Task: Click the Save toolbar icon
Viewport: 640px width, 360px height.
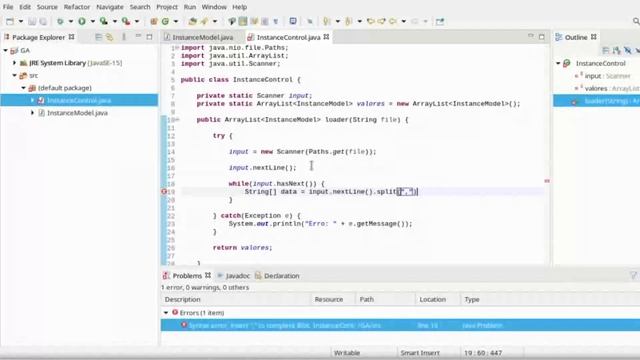Action: pos(32,21)
